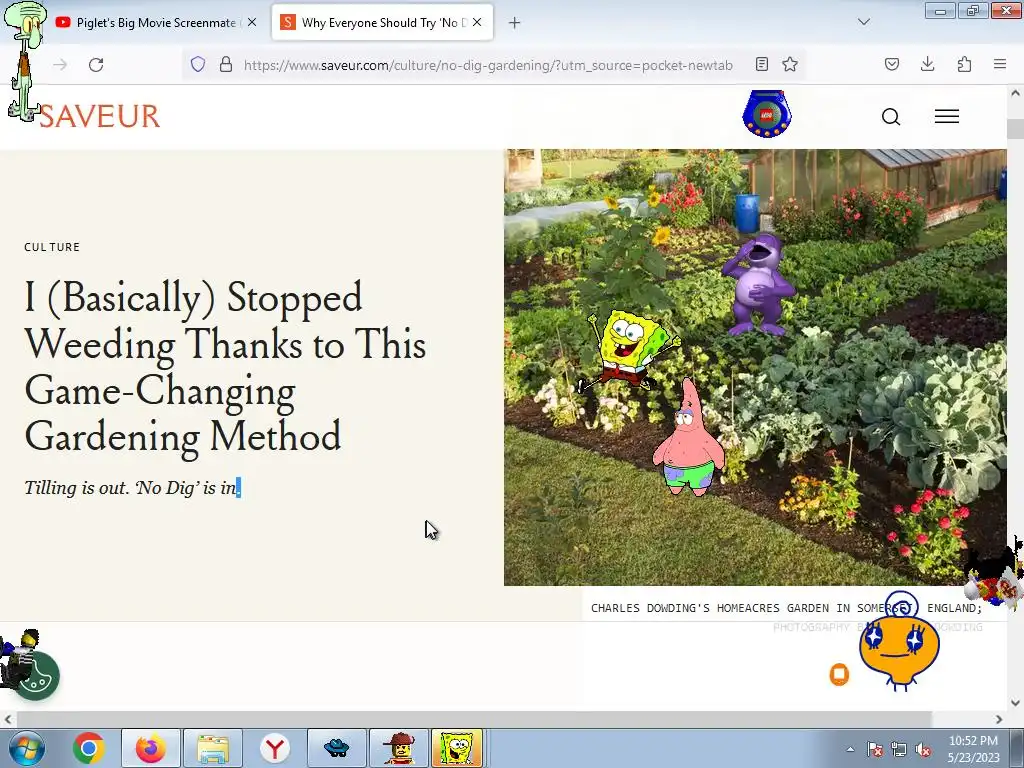
Task: Click the Saveur search magnifier icon
Action: (891, 117)
